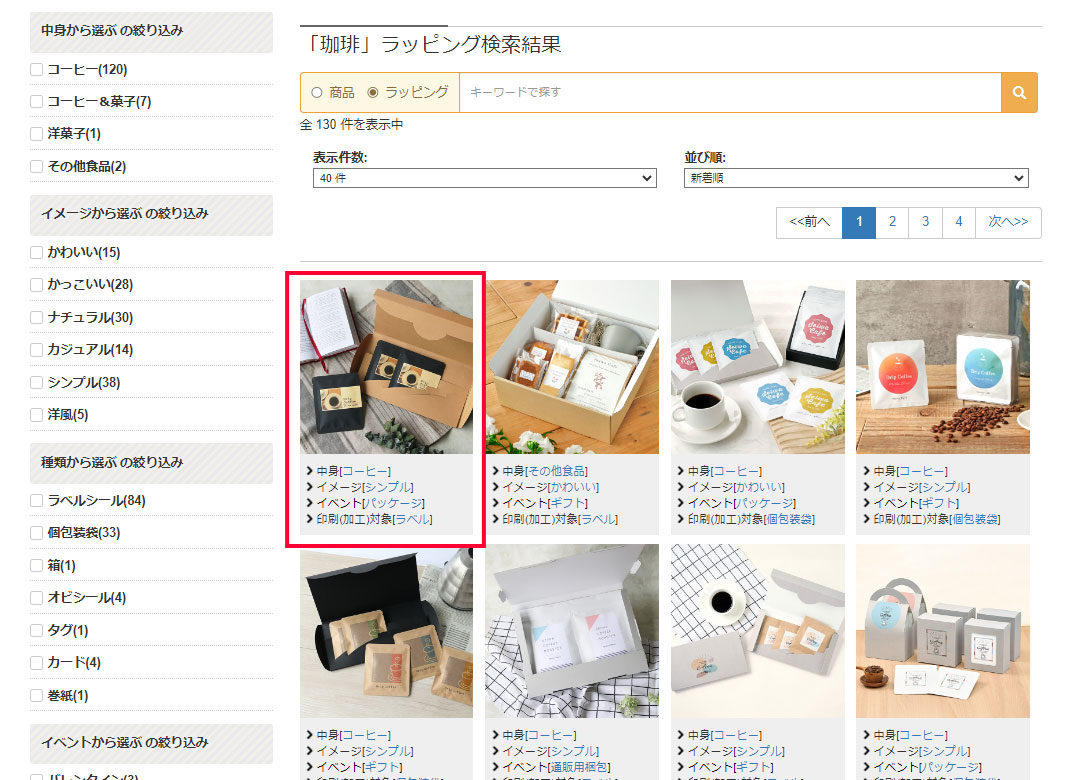The image size is (1080, 780).
Task: Click the パッケージ link under the handled gift boxes card
Action: [950, 768]
